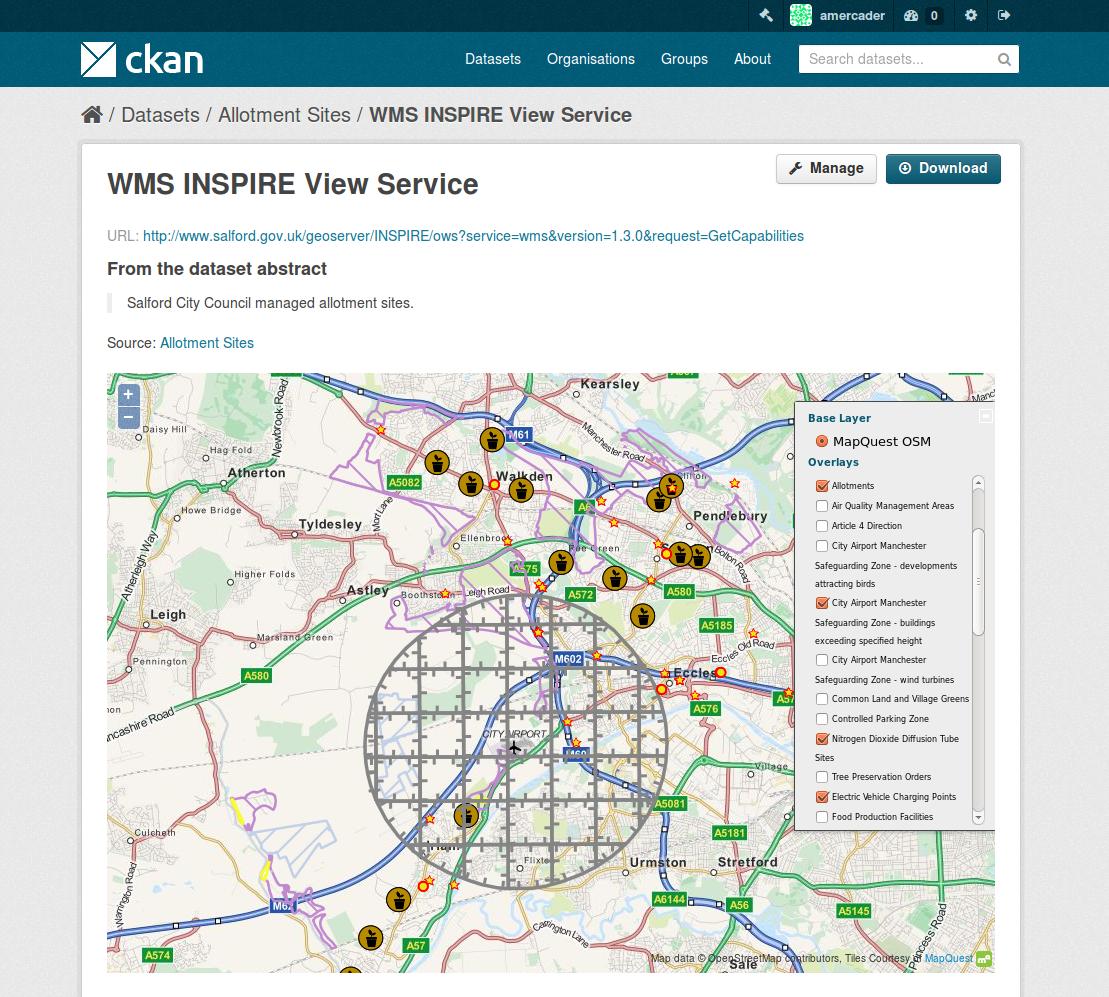Screen dimensions: 1109x997
Task: Go to home via breadcrumb house icon
Action: point(92,115)
